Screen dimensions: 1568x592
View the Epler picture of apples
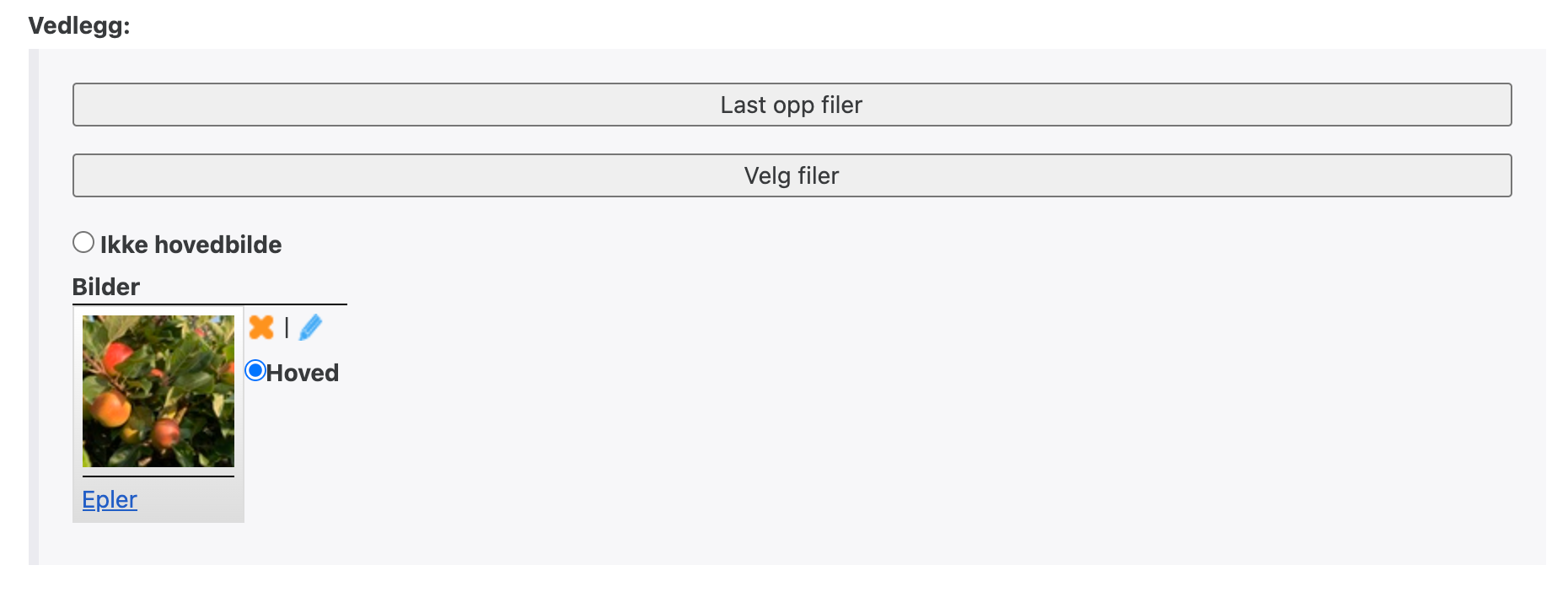point(158,391)
